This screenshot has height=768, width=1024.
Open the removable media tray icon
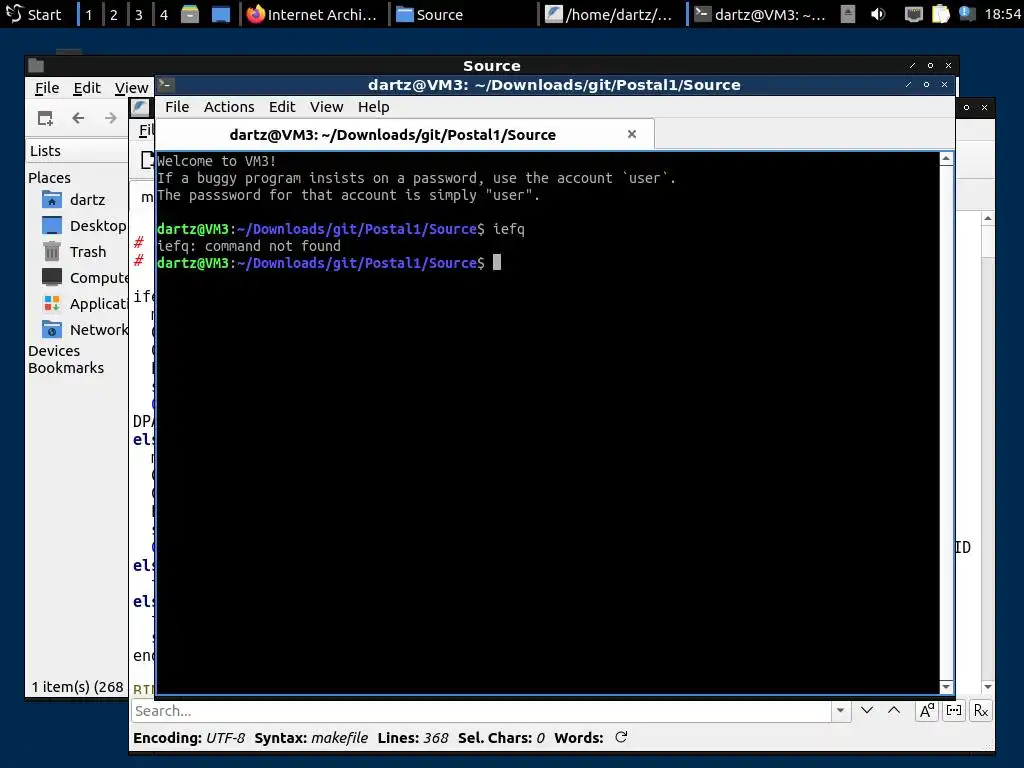click(x=848, y=14)
